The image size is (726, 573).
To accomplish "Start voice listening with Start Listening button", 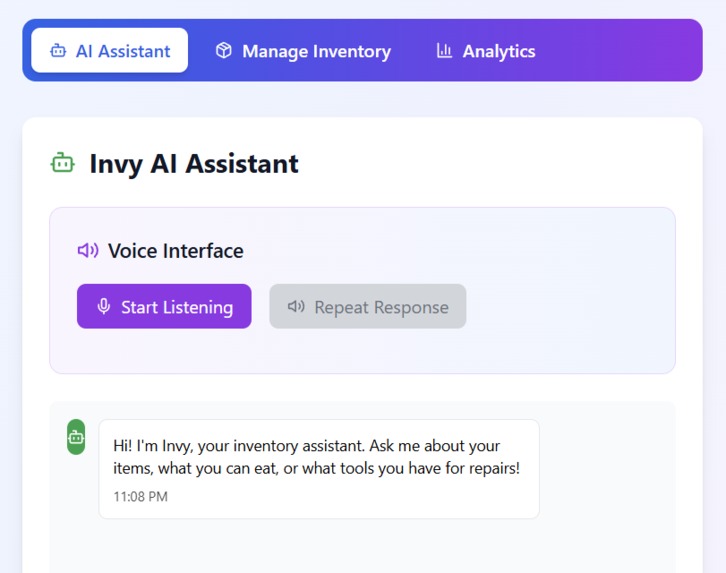I will [x=164, y=306].
